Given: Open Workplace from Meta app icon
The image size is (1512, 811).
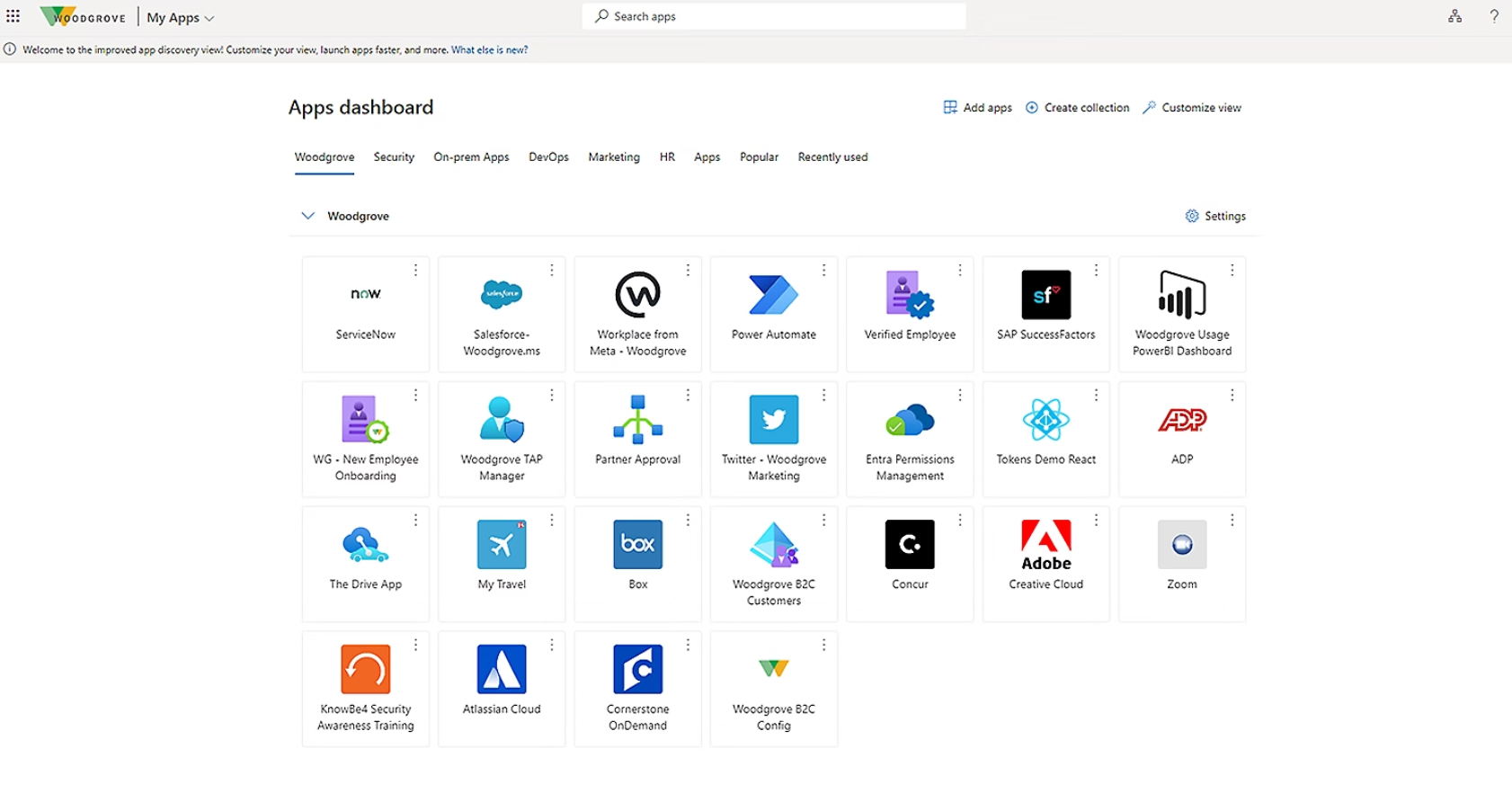Looking at the screenshot, I should [637, 294].
